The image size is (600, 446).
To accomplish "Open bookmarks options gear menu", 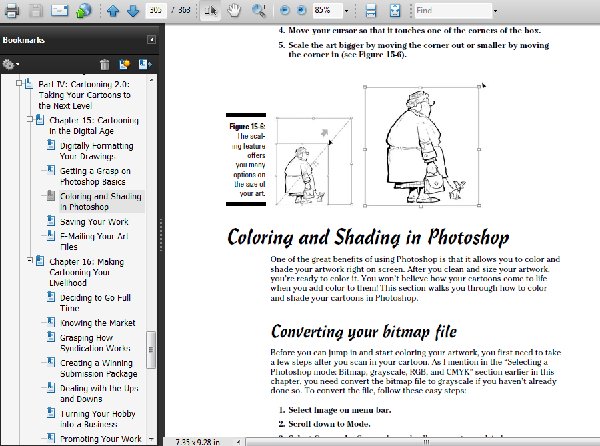I will click(x=11, y=64).
